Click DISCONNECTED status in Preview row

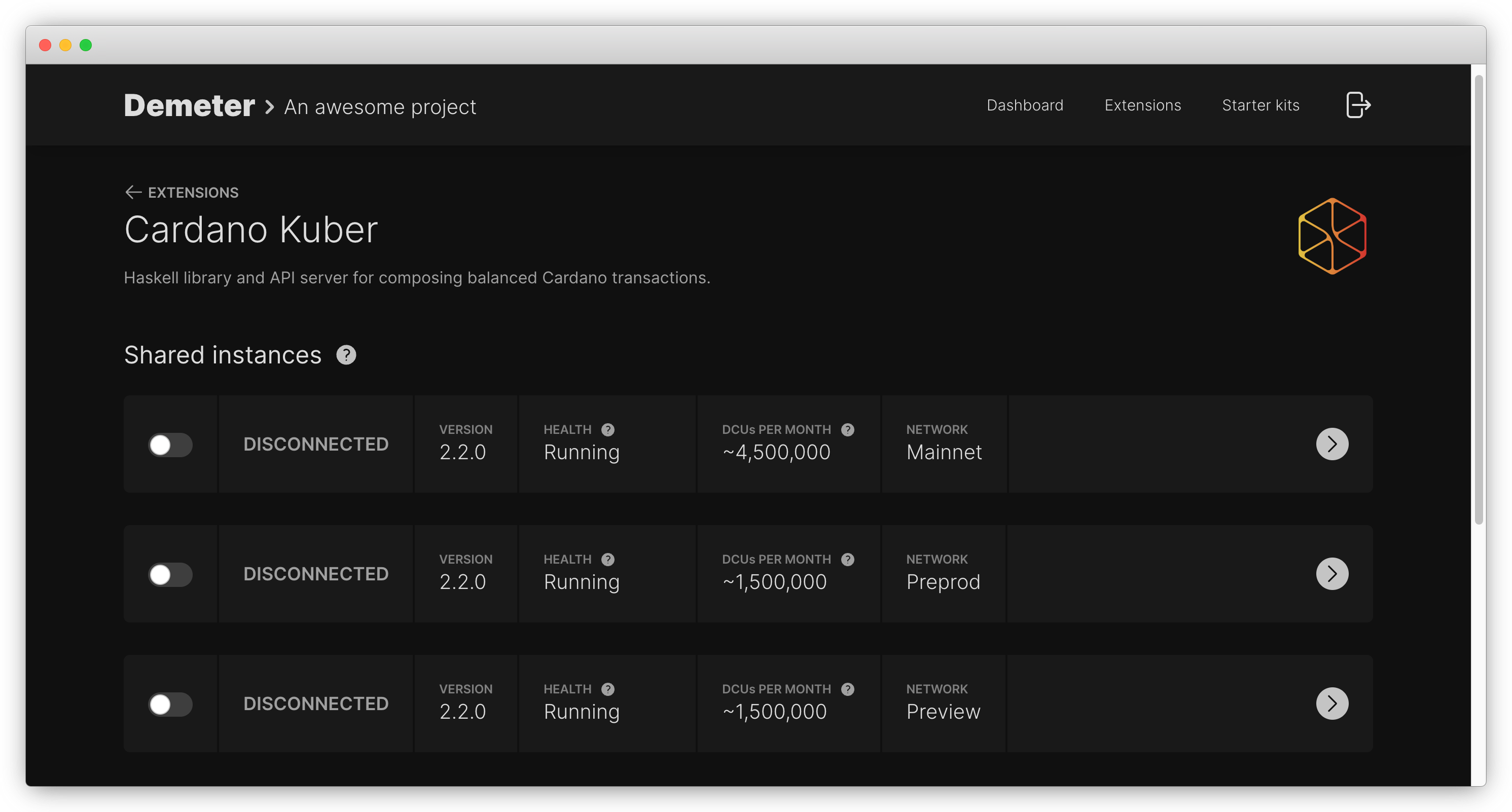tap(316, 704)
